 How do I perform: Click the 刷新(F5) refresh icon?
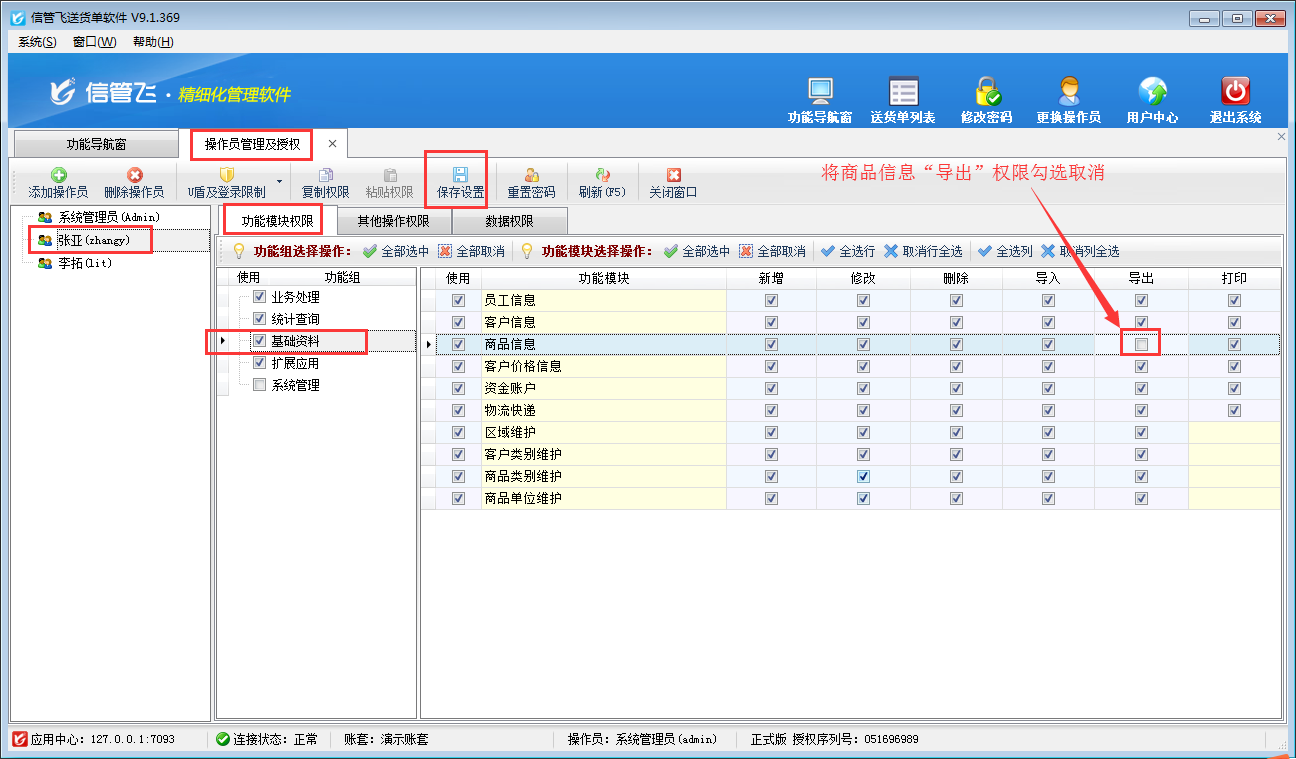[x=602, y=175]
